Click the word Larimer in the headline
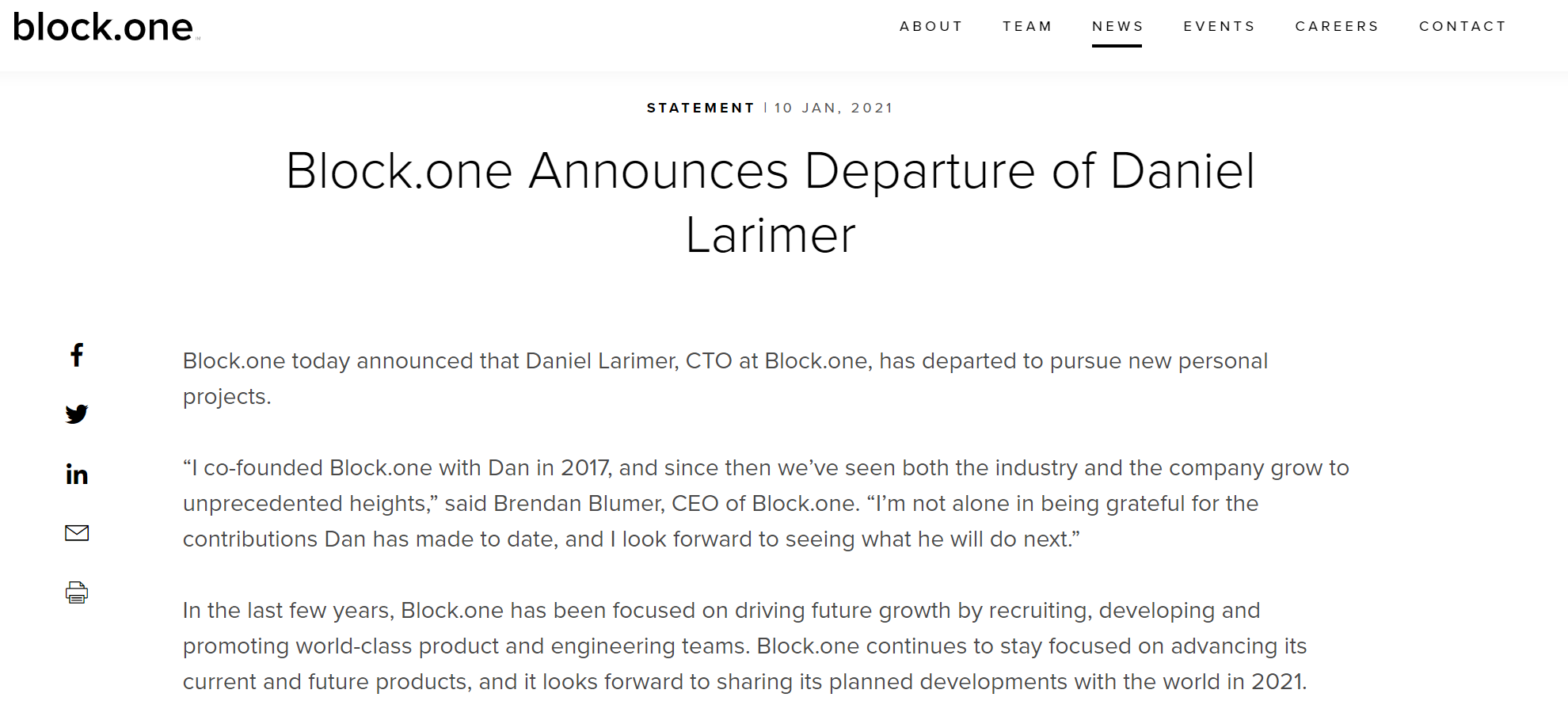The image size is (1568, 705). (771, 235)
